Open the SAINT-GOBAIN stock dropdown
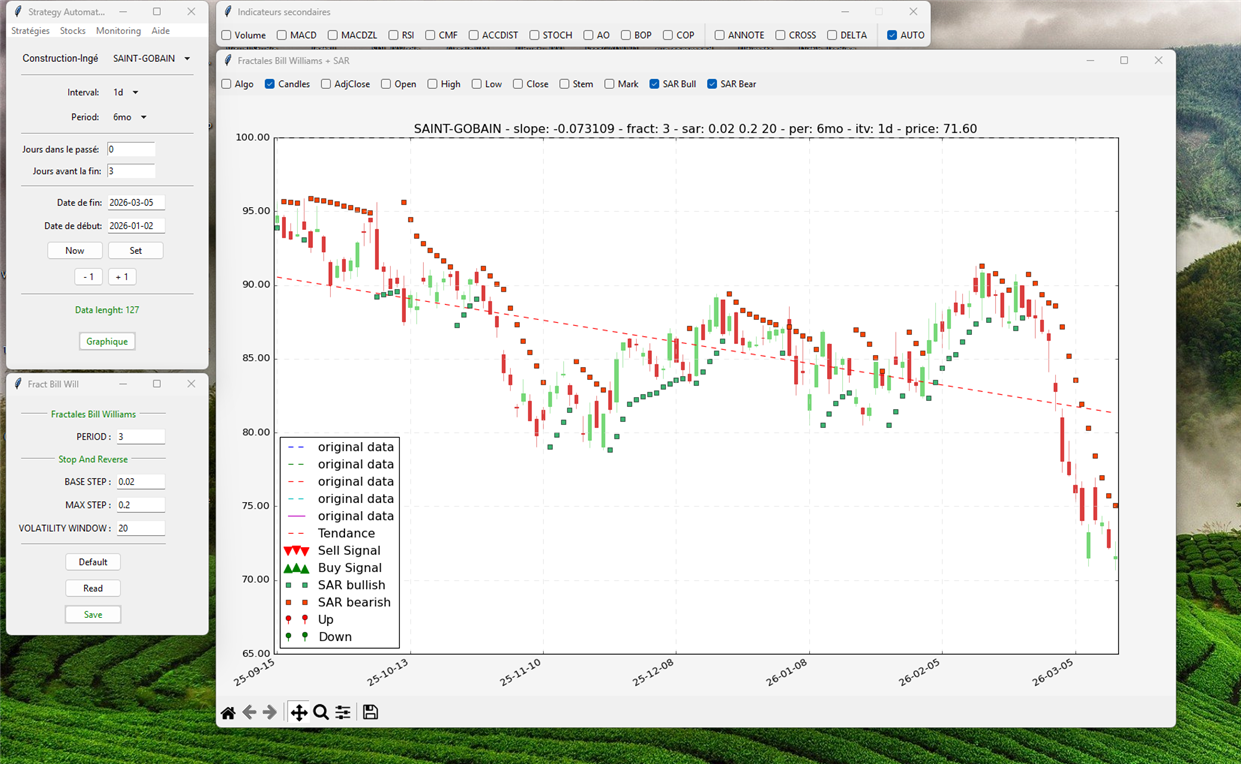Viewport: 1241px width, 764px height. coord(151,59)
